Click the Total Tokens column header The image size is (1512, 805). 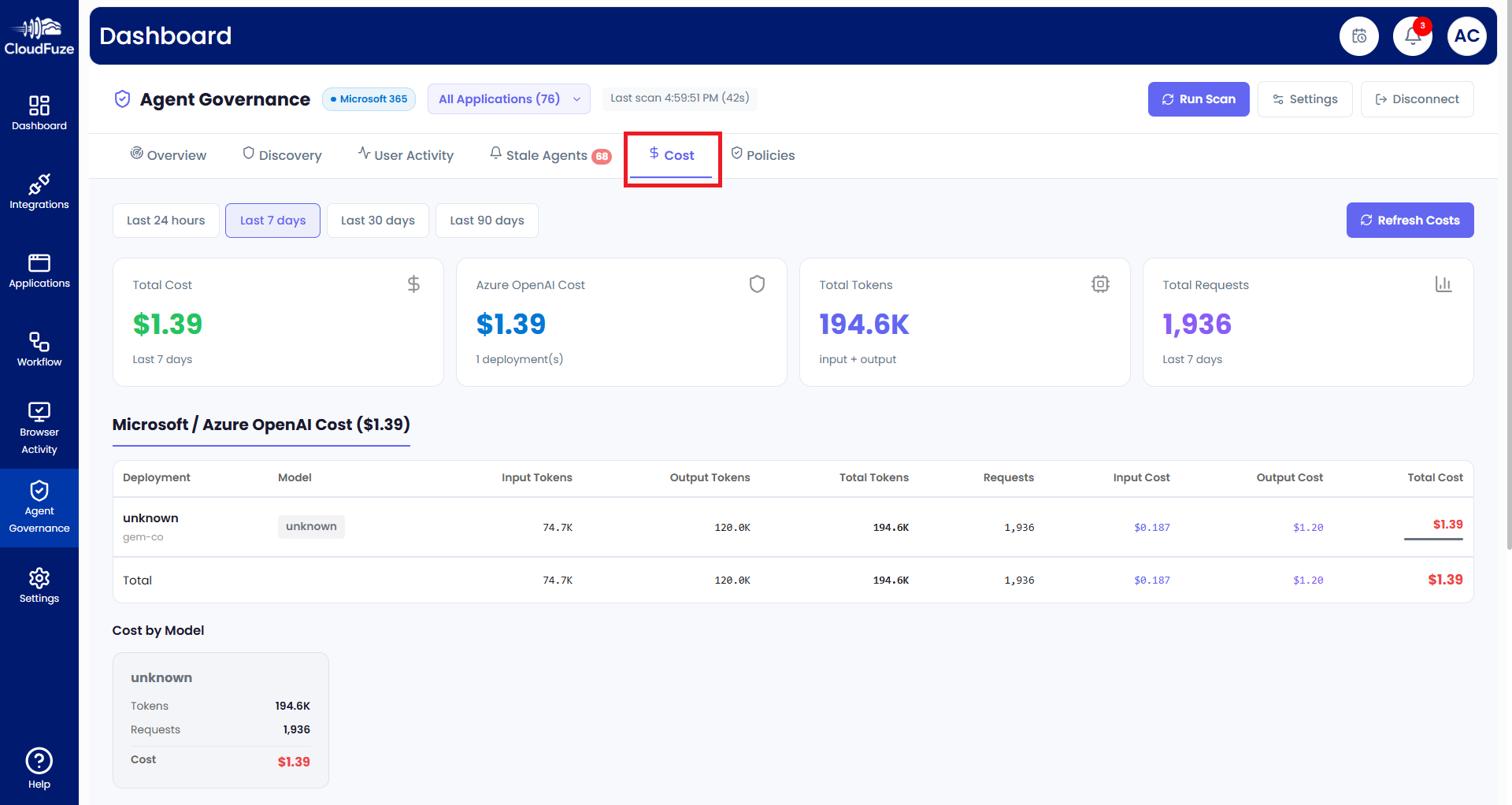(x=874, y=477)
